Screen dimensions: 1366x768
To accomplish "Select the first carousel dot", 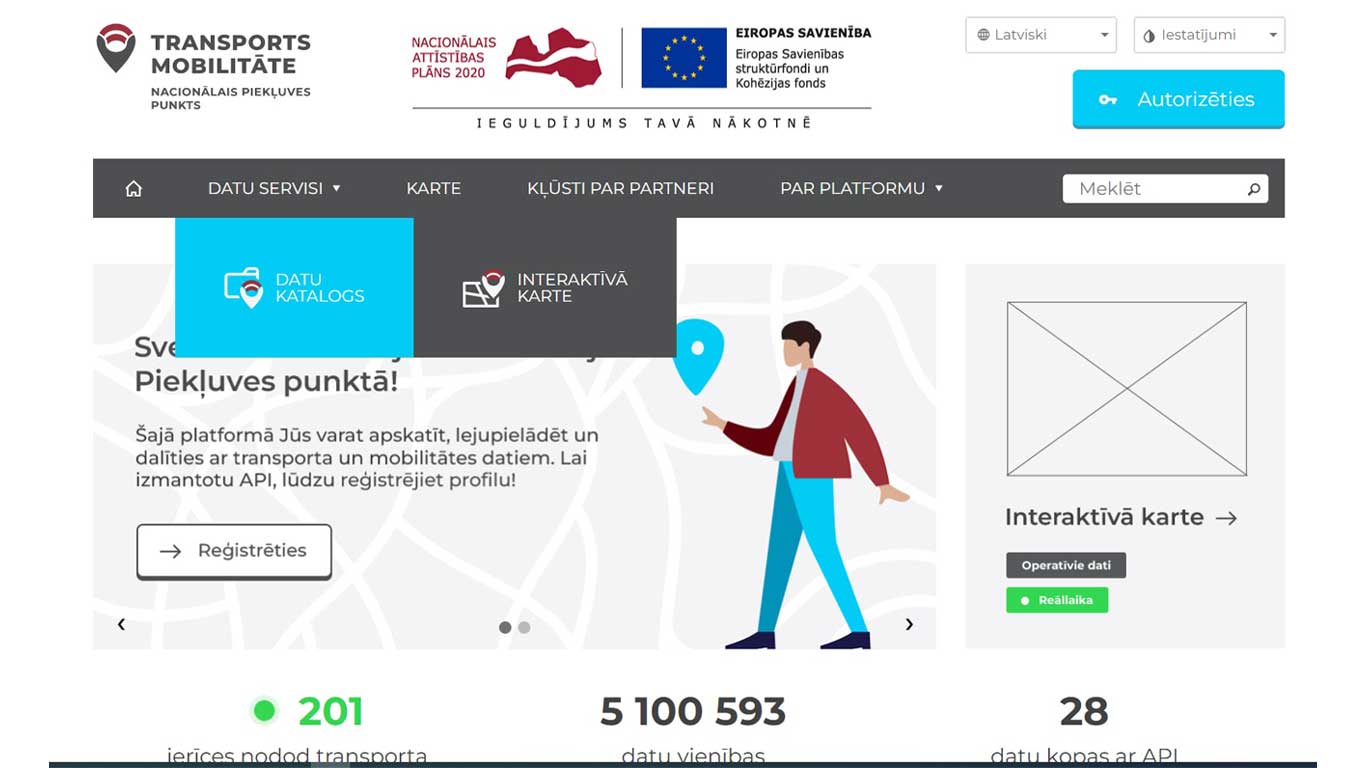I will click(505, 628).
